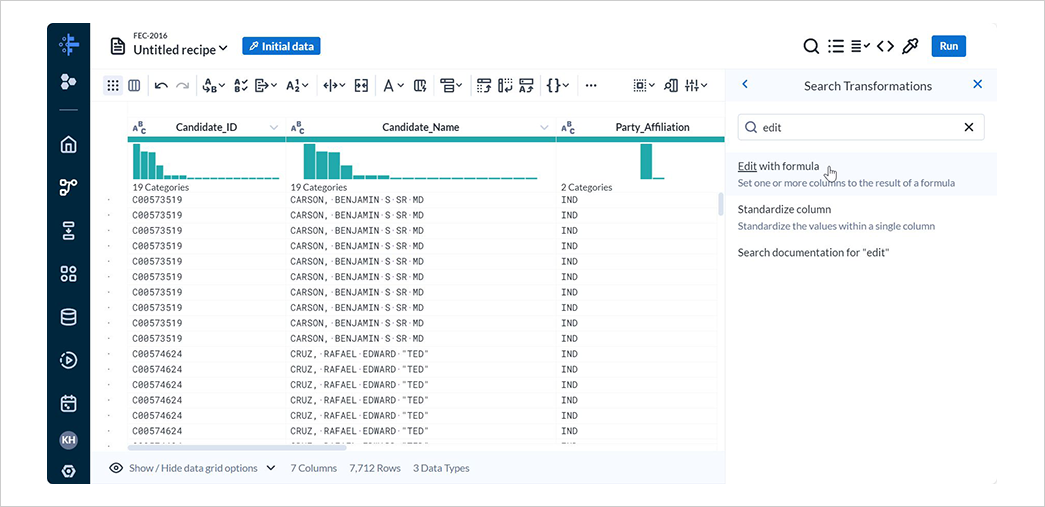This screenshot has height=507, width=1045.
Task: Open the job runs play icon in sidebar
Action: [68, 360]
